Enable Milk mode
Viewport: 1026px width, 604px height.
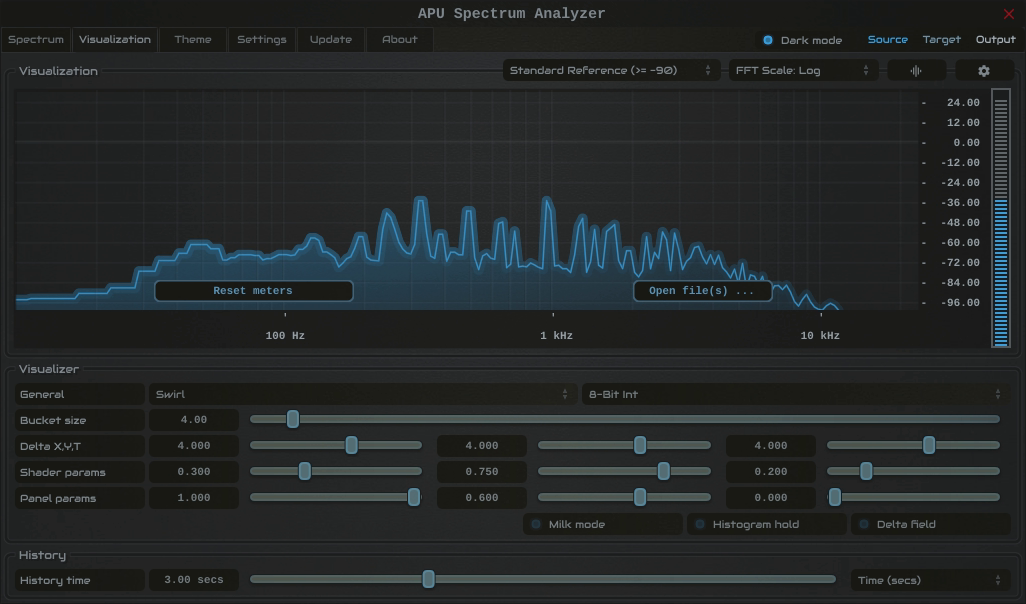(x=602, y=524)
